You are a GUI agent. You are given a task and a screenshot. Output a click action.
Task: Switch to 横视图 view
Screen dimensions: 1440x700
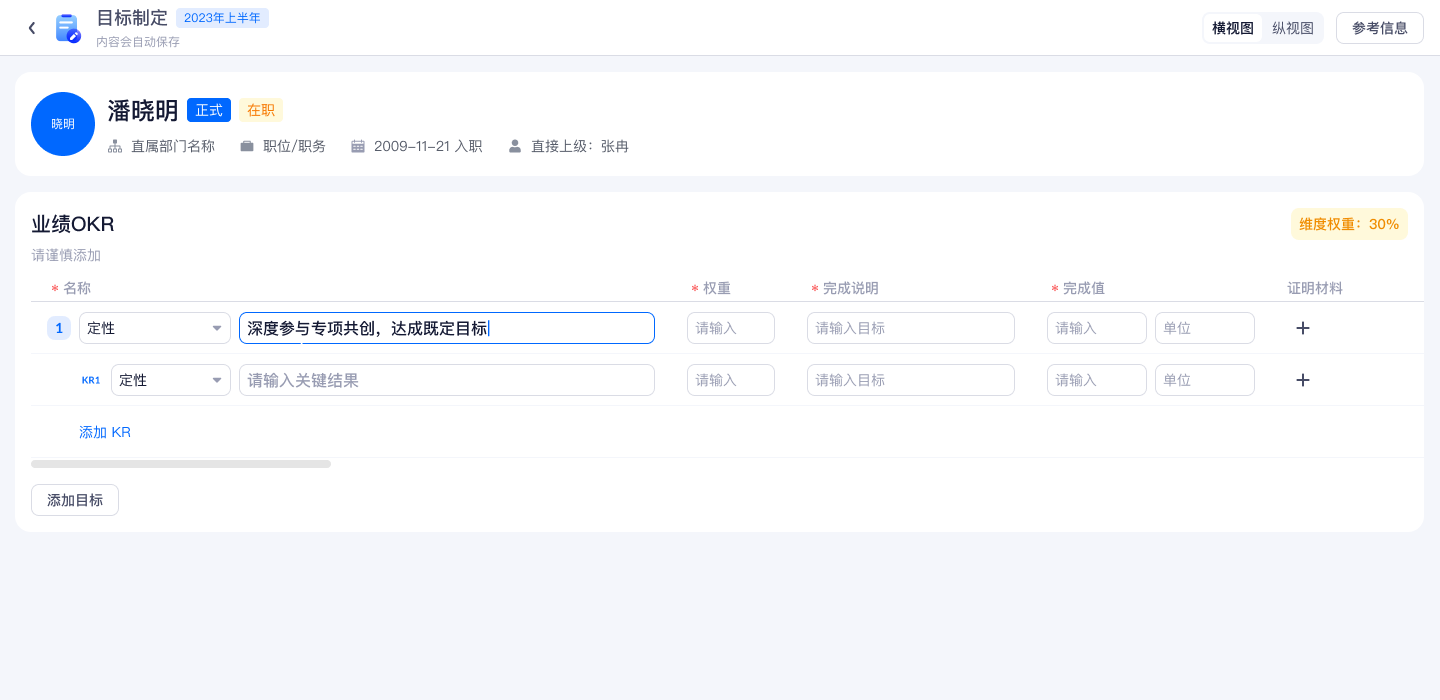1232,28
